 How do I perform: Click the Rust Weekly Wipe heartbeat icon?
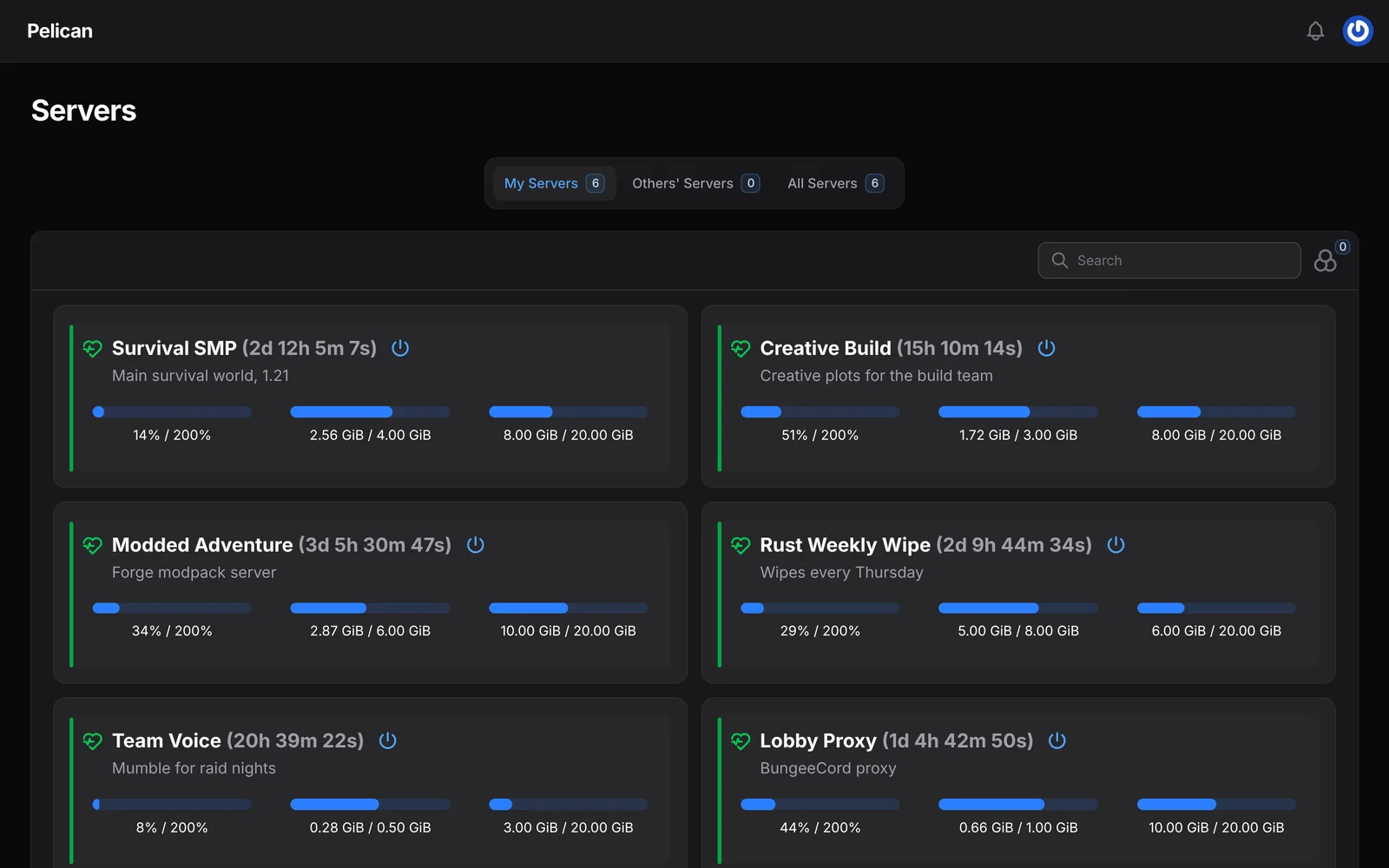(741, 545)
